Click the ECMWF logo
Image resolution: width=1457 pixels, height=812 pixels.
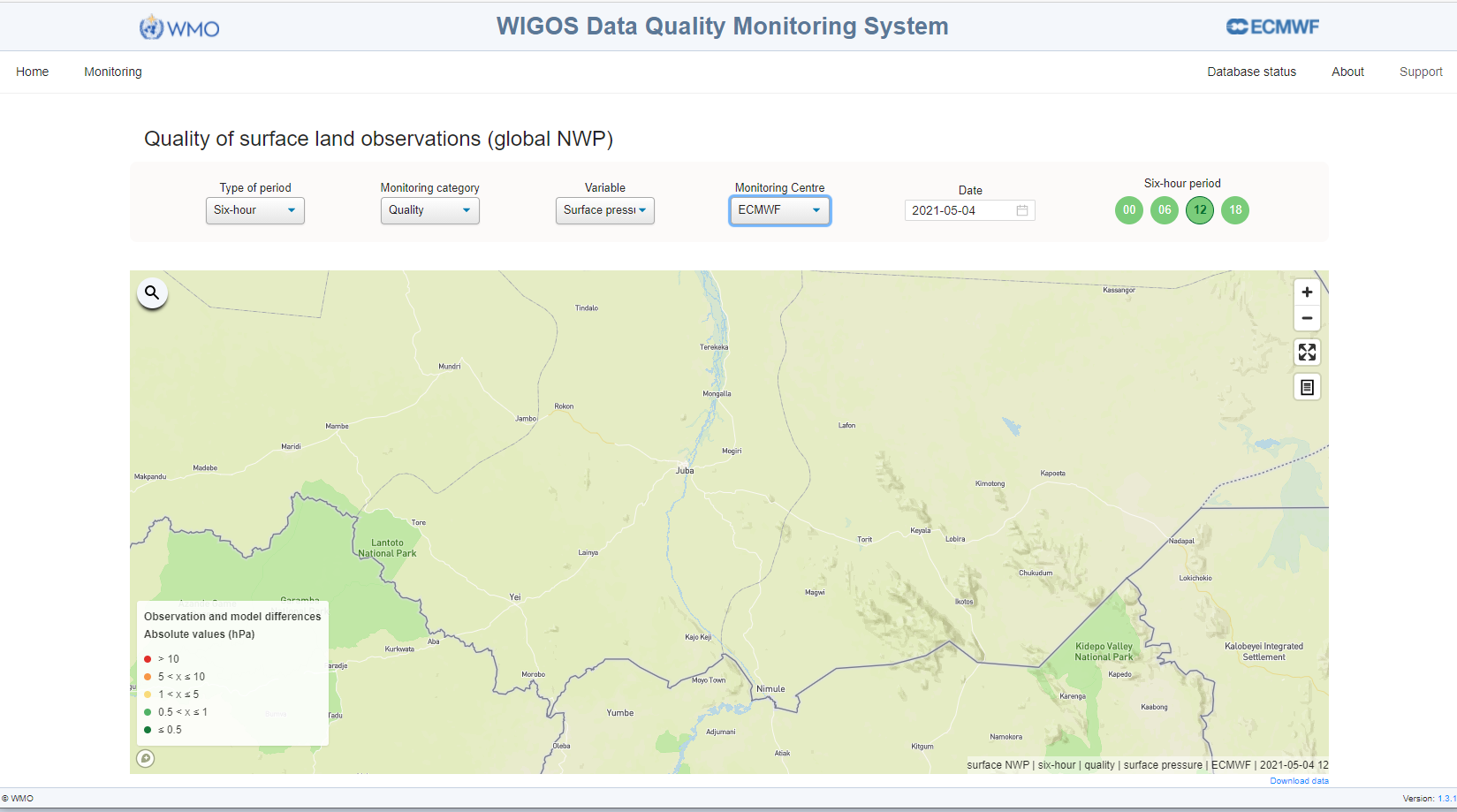[1272, 27]
